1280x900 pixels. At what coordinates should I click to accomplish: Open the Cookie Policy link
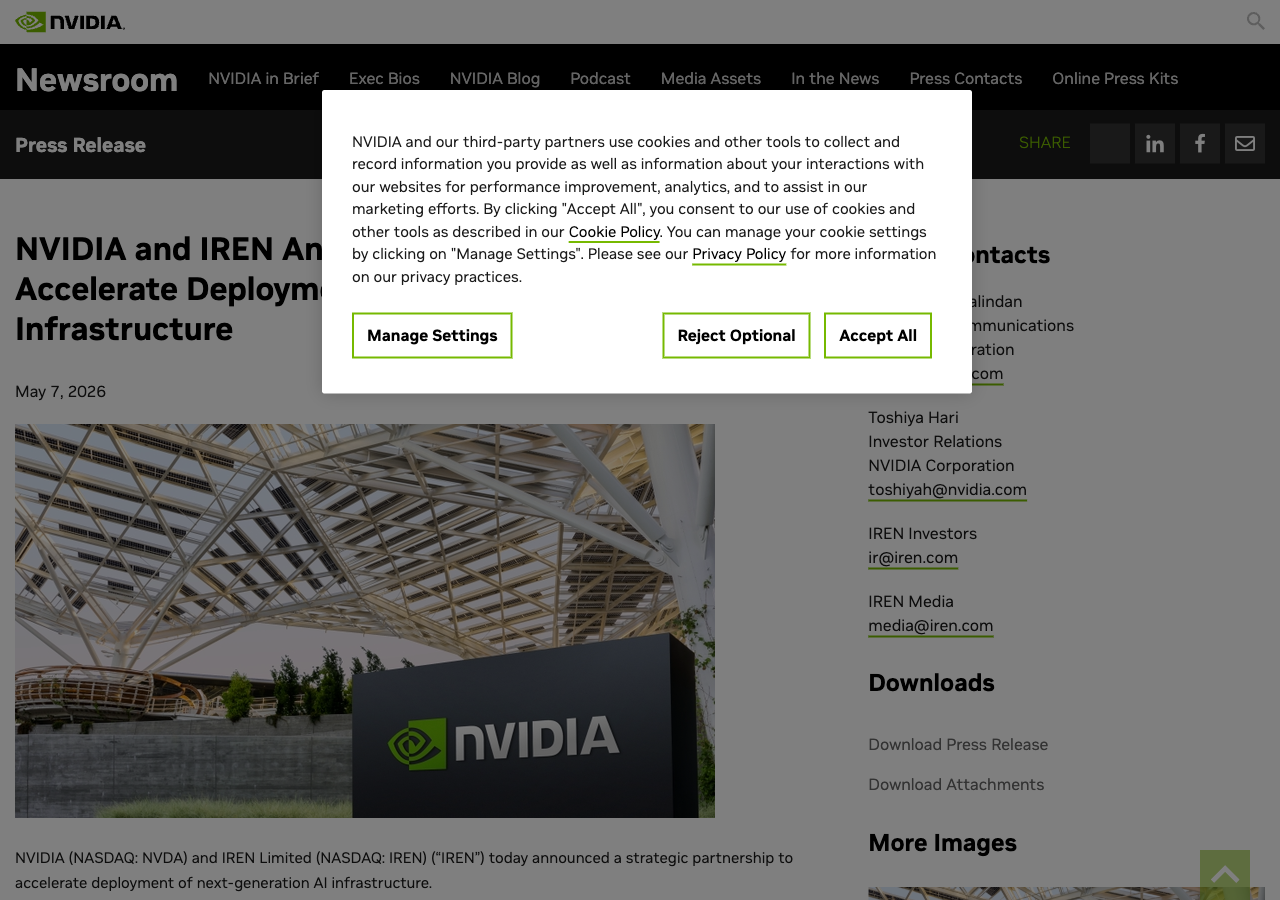pyautogui.click(x=614, y=232)
